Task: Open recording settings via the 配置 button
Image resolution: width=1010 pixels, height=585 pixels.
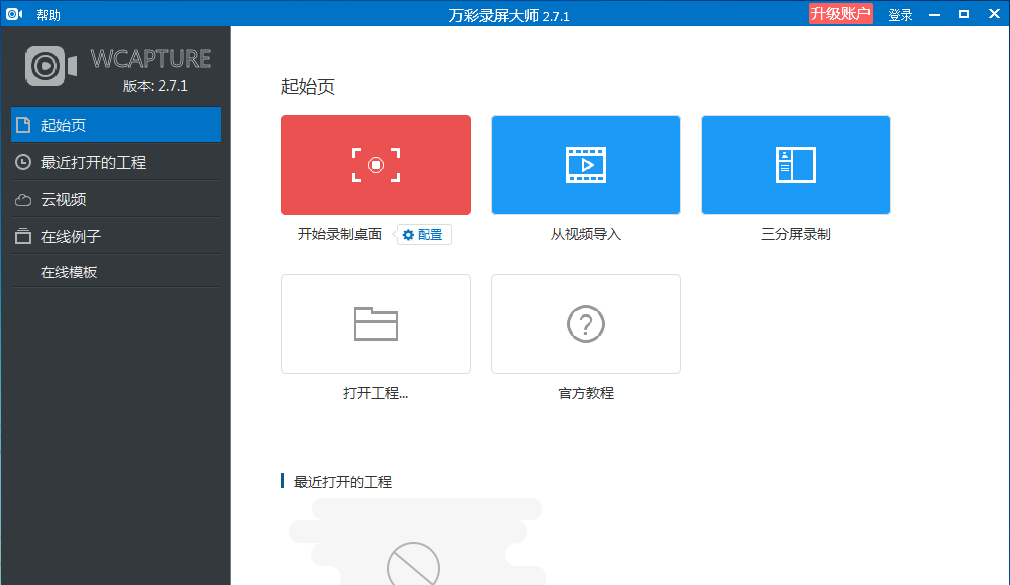Action: coord(422,234)
